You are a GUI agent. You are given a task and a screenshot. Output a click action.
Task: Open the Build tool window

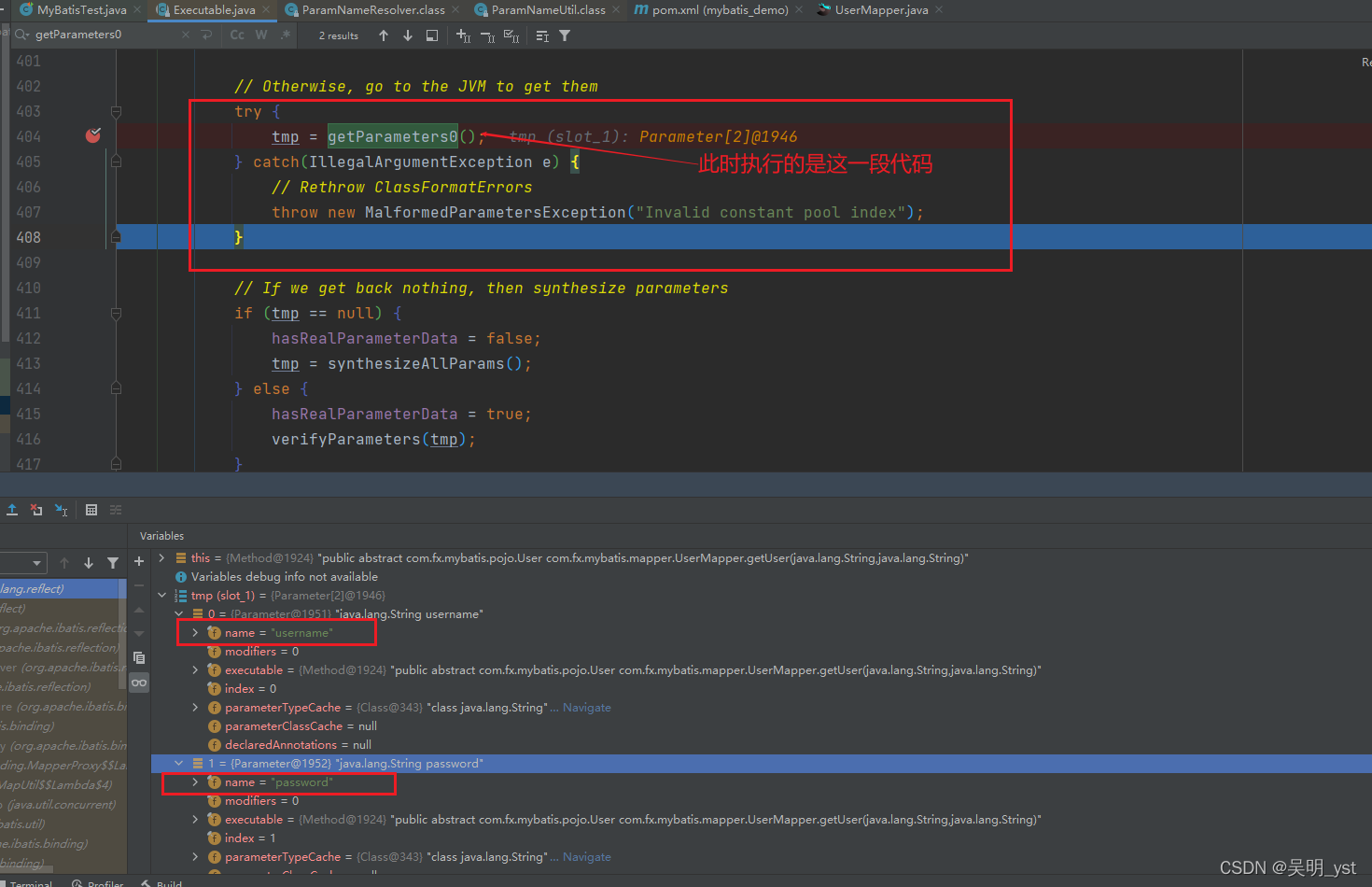161,882
